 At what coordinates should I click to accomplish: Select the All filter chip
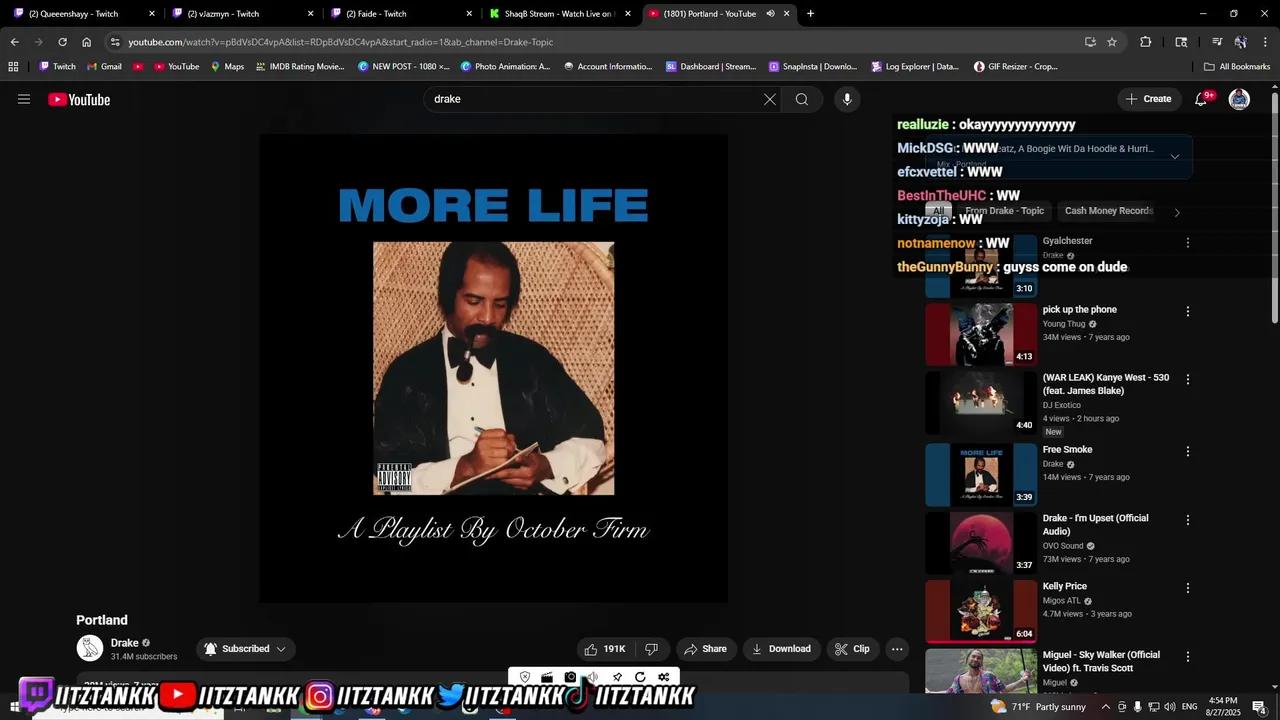[x=938, y=211]
